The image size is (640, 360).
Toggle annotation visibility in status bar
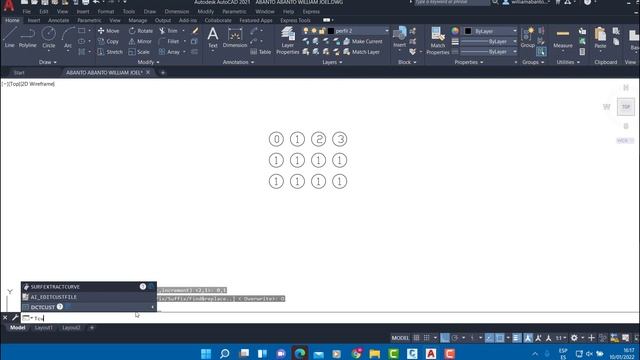[x=528, y=338]
